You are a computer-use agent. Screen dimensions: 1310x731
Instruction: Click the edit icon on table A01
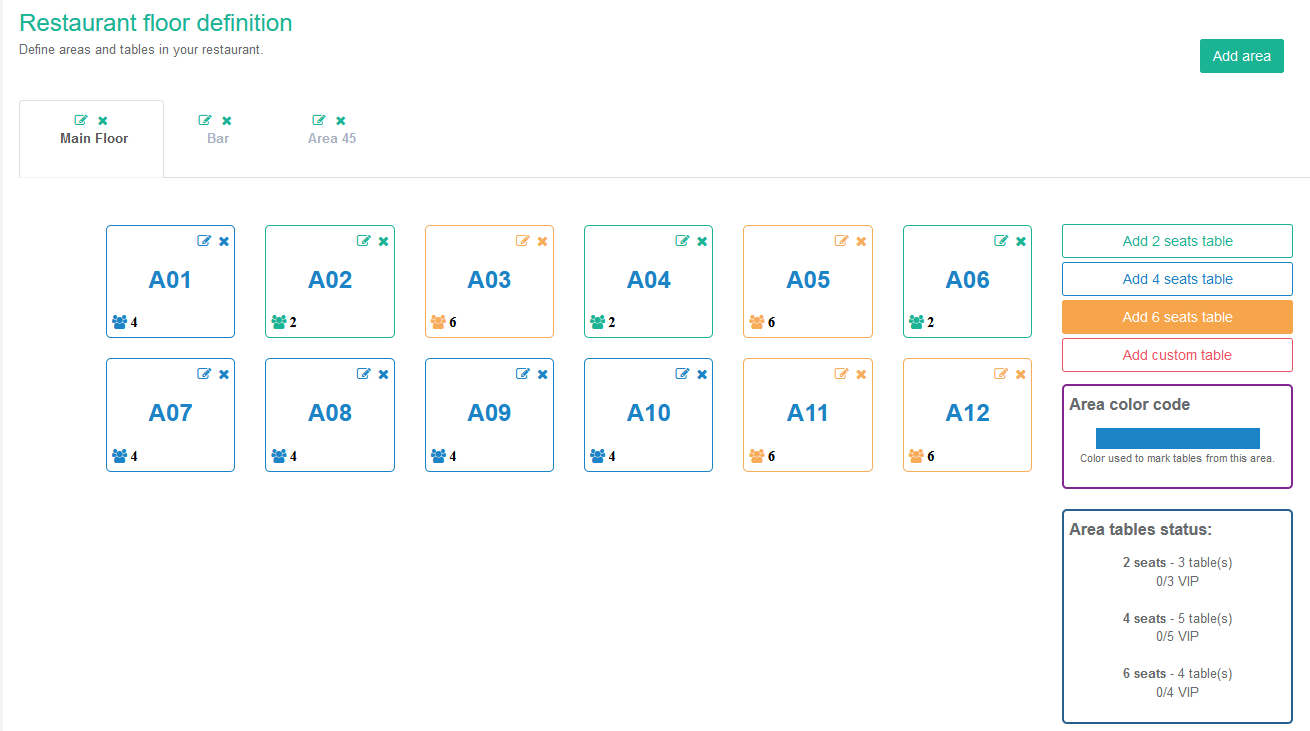coord(204,241)
